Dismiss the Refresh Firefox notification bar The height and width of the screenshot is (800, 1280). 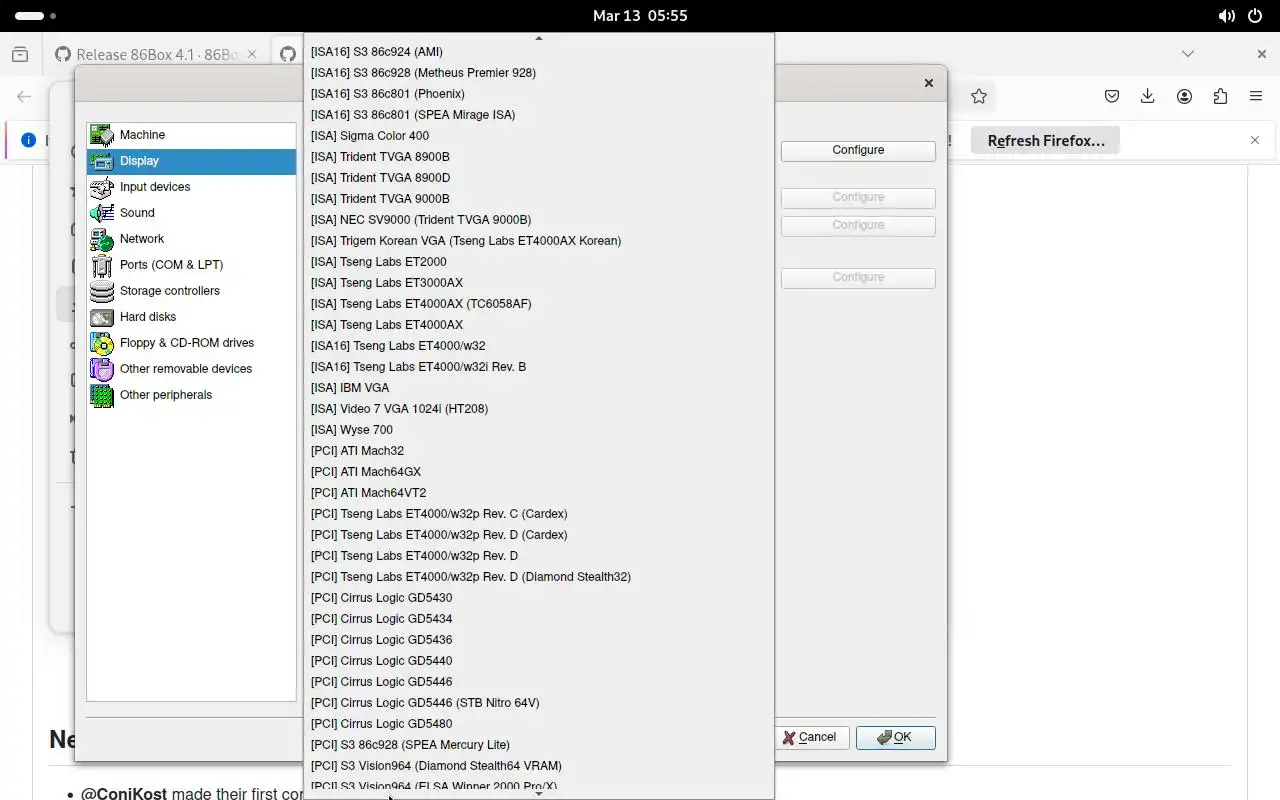[1255, 140]
